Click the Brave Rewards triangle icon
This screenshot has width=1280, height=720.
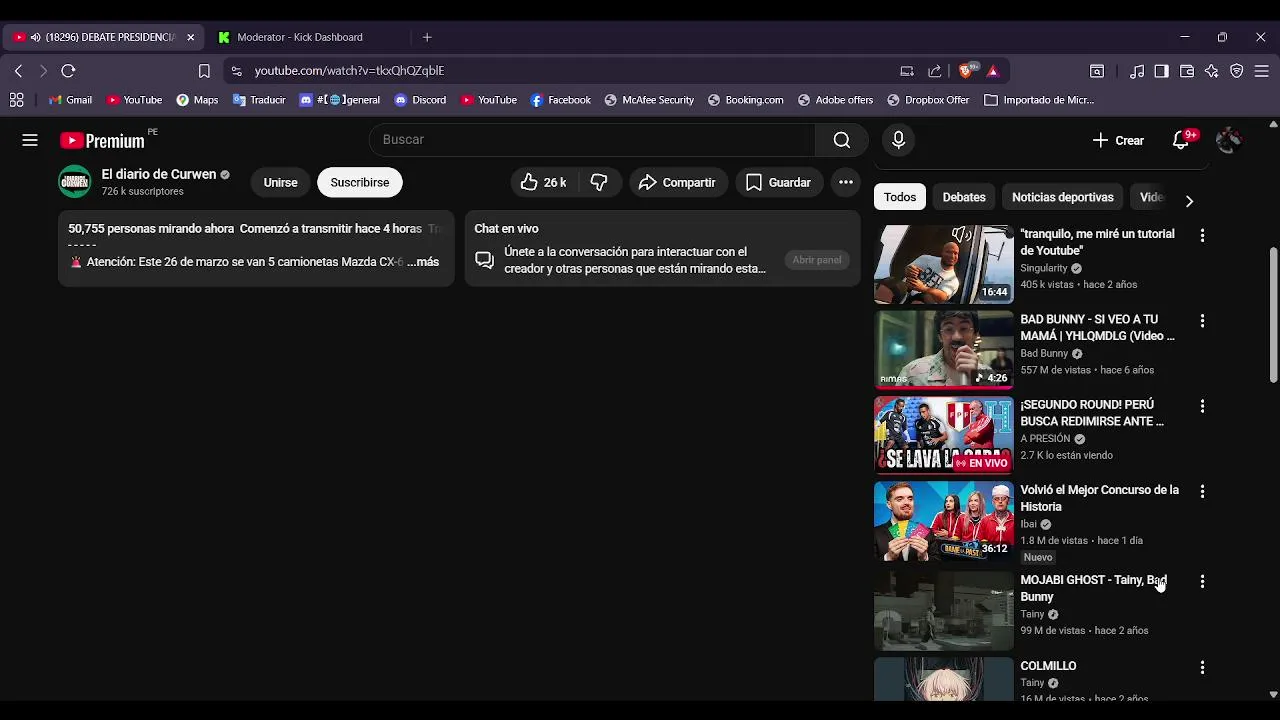993,71
